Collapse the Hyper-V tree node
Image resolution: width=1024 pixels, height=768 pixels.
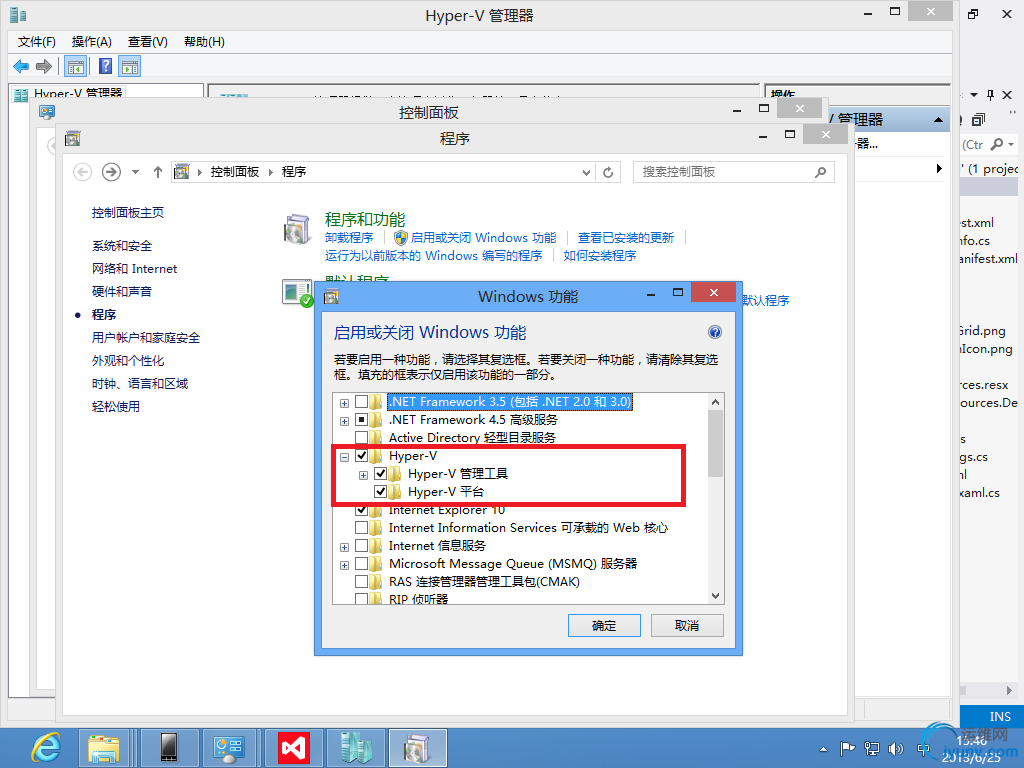point(344,457)
